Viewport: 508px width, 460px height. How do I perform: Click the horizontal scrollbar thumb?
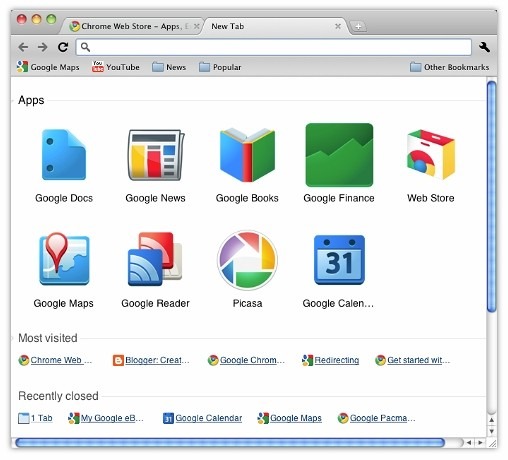(x=230, y=442)
